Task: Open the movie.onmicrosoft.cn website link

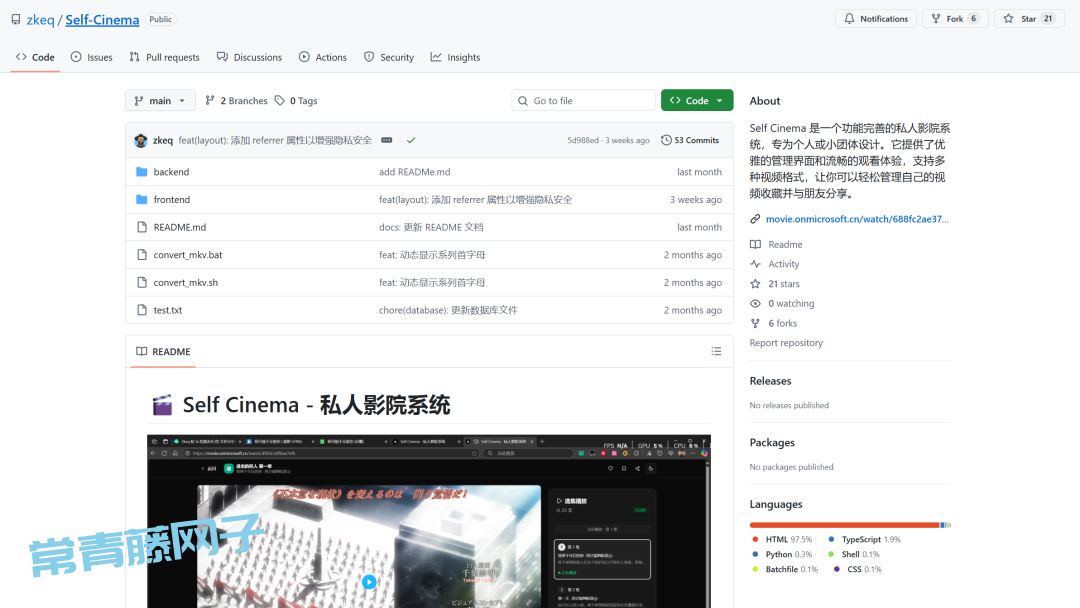Action: tap(856, 219)
